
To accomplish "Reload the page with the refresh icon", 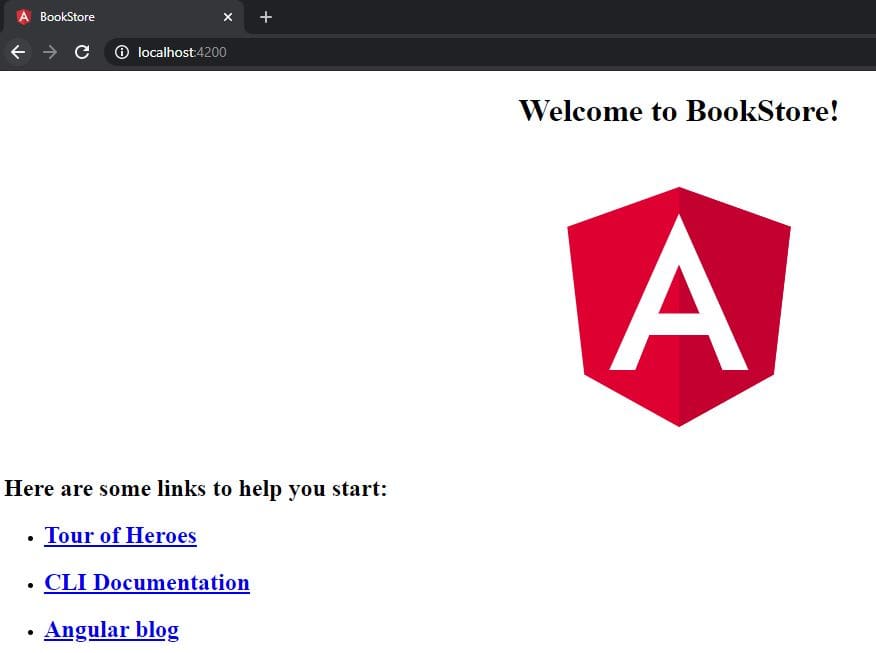I will point(82,52).
